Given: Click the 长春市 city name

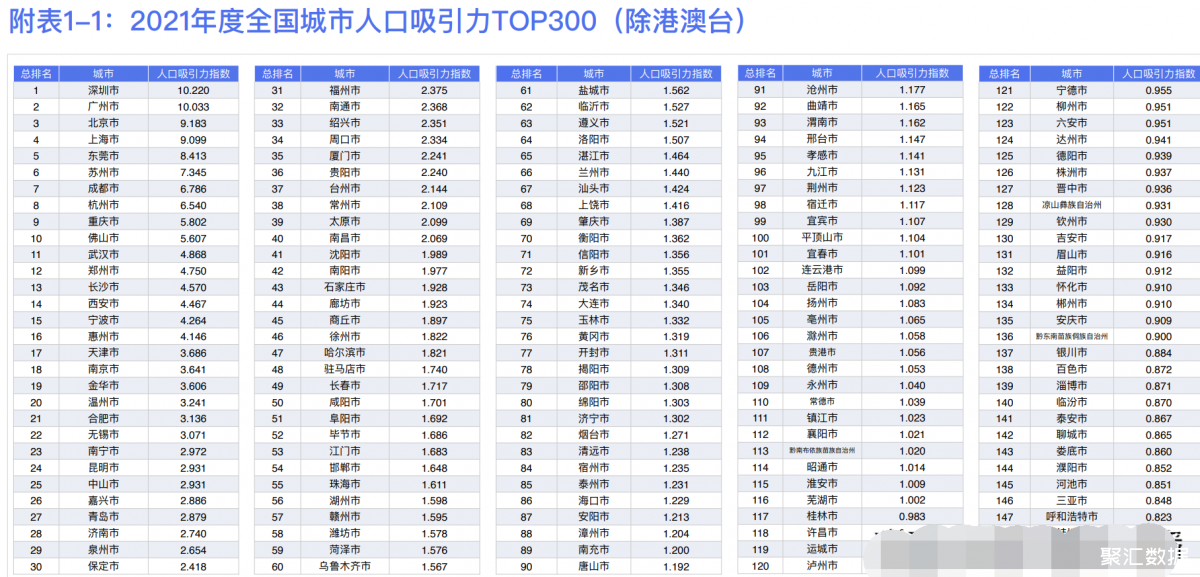Looking at the screenshot, I should tap(344, 385).
